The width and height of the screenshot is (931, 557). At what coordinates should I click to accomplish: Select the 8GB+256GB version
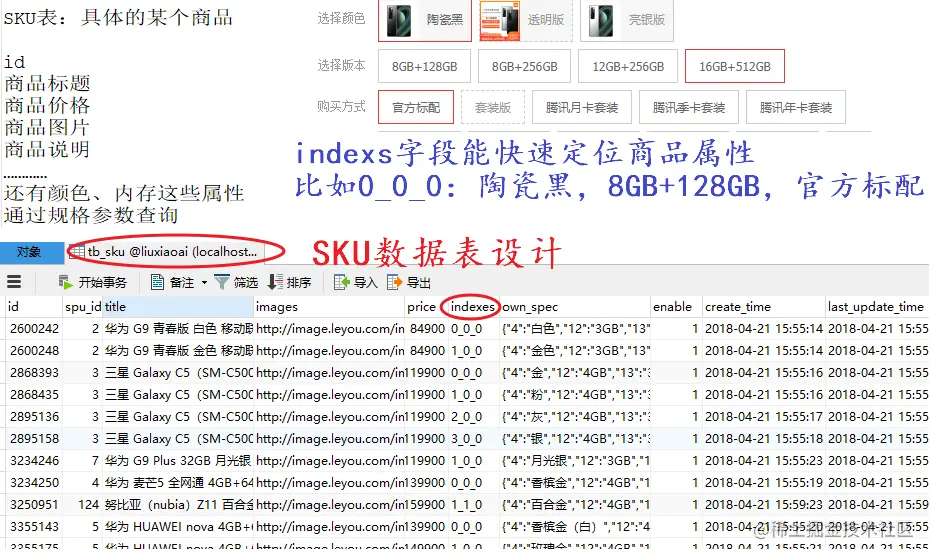tap(524, 67)
